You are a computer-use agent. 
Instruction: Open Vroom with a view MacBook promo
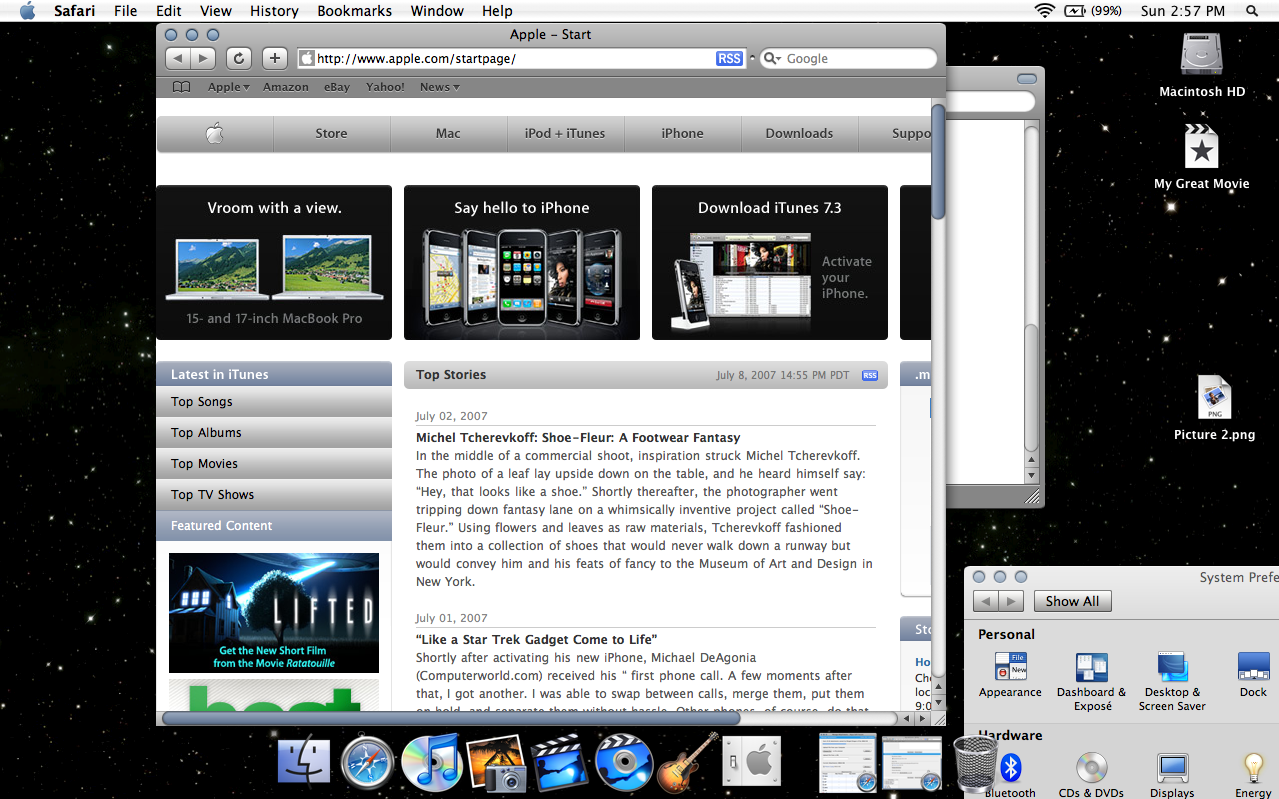point(274,262)
